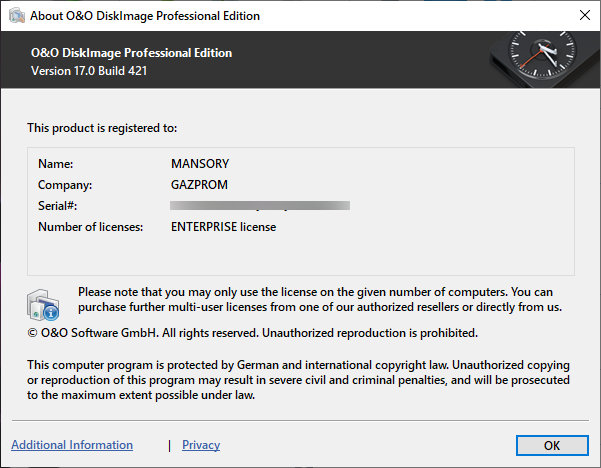
Task: Click the 'About O&O DiskImage' window title text
Action: 146,16
